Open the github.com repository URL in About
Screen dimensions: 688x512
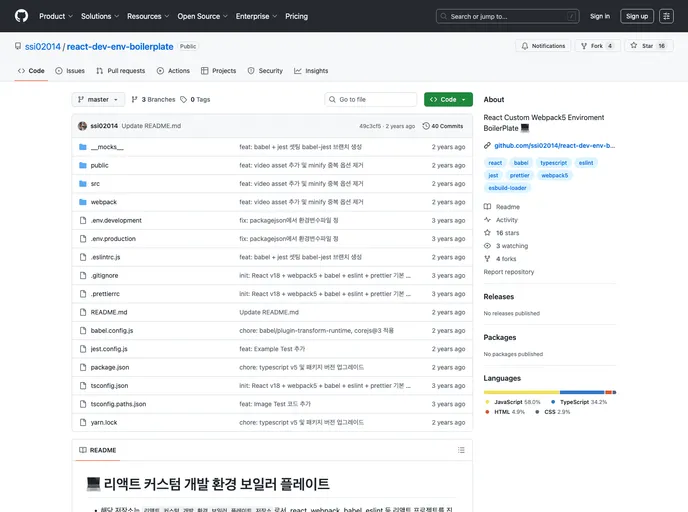[554, 146]
